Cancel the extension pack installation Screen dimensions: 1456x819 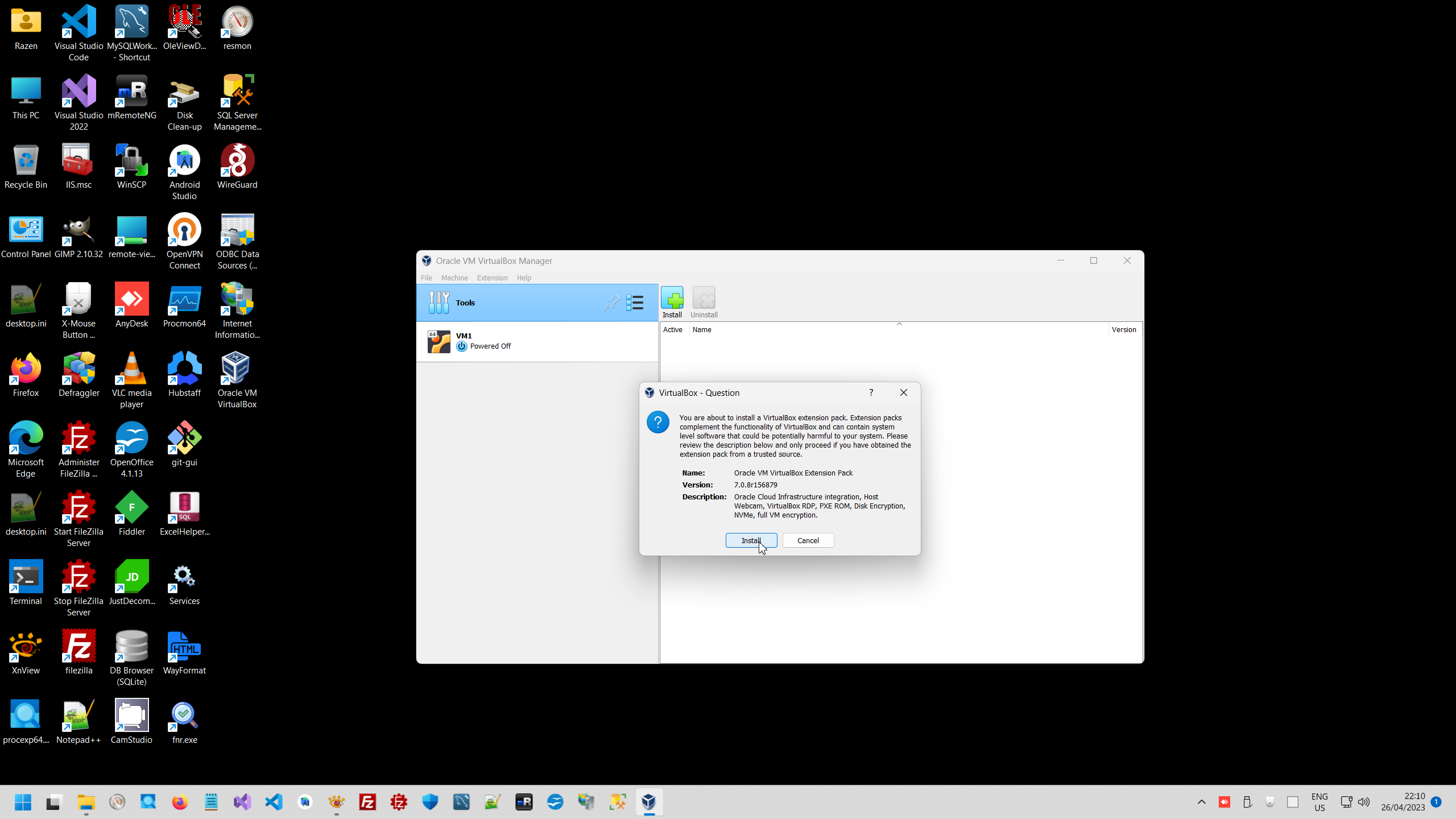click(808, 540)
